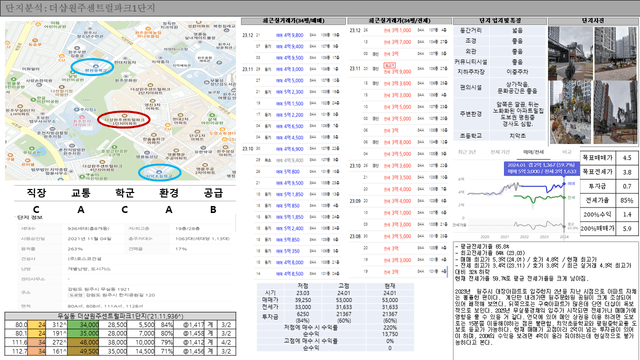Screen dimensions: 640x360
Task: Click the 이중주차 value for 지하주차장
Action: coord(517,72)
